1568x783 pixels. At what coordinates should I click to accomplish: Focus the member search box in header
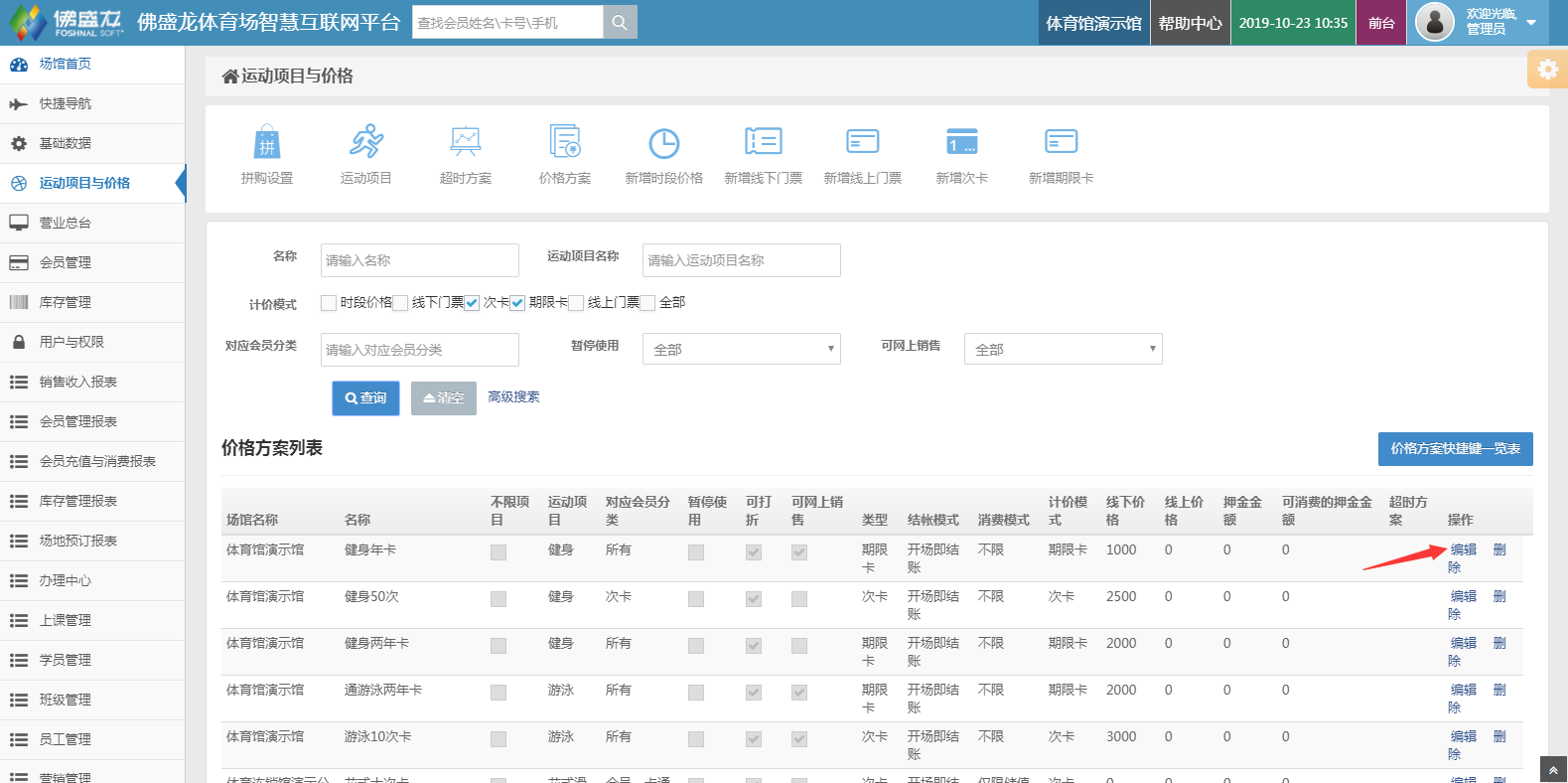pos(507,22)
